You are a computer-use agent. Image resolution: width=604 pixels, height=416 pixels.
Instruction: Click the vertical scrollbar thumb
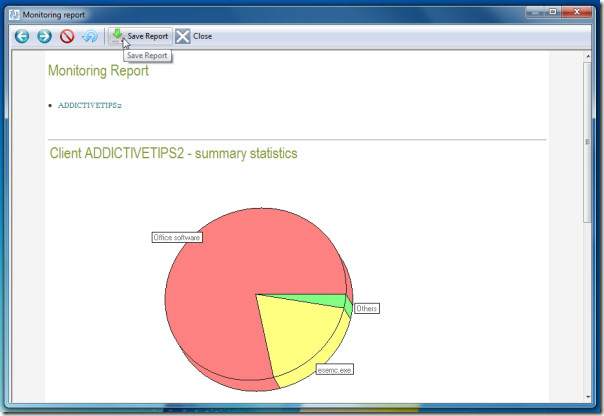(x=588, y=142)
